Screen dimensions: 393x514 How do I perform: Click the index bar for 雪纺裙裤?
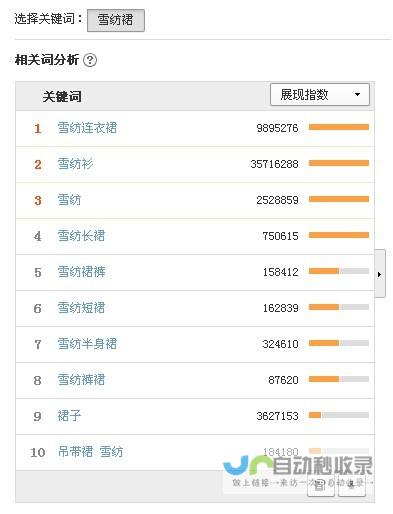click(x=339, y=271)
